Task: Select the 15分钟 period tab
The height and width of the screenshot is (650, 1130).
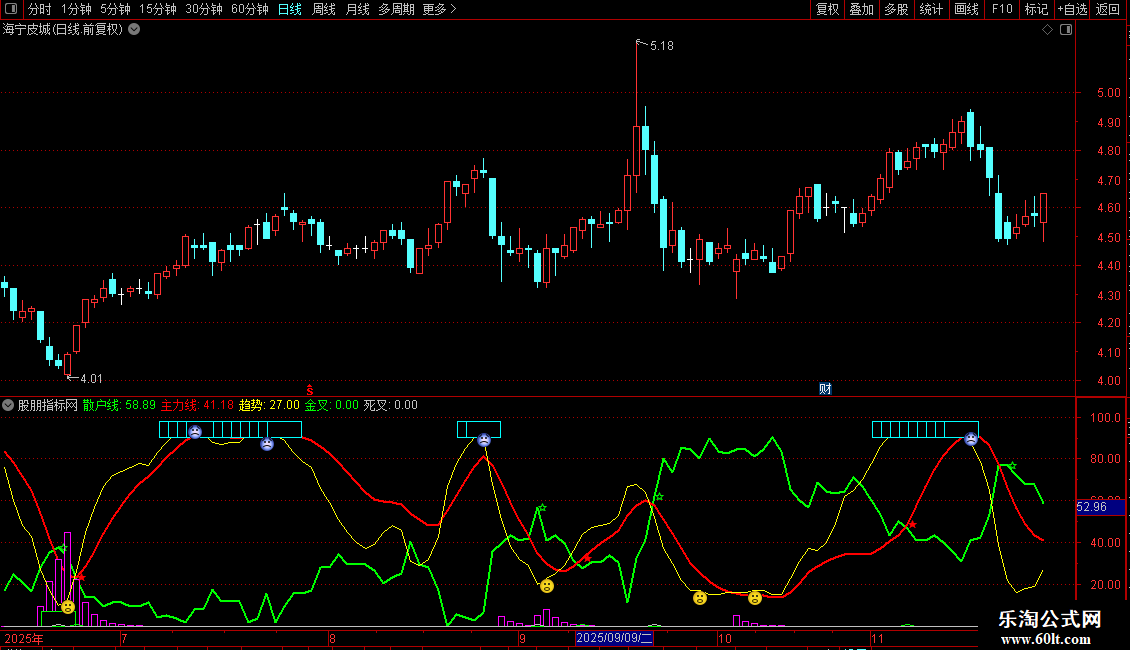Action: (158, 9)
